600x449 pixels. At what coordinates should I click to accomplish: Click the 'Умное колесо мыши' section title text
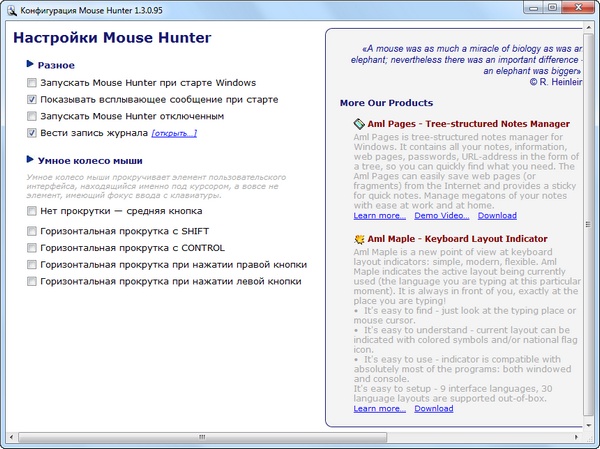point(90,161)
